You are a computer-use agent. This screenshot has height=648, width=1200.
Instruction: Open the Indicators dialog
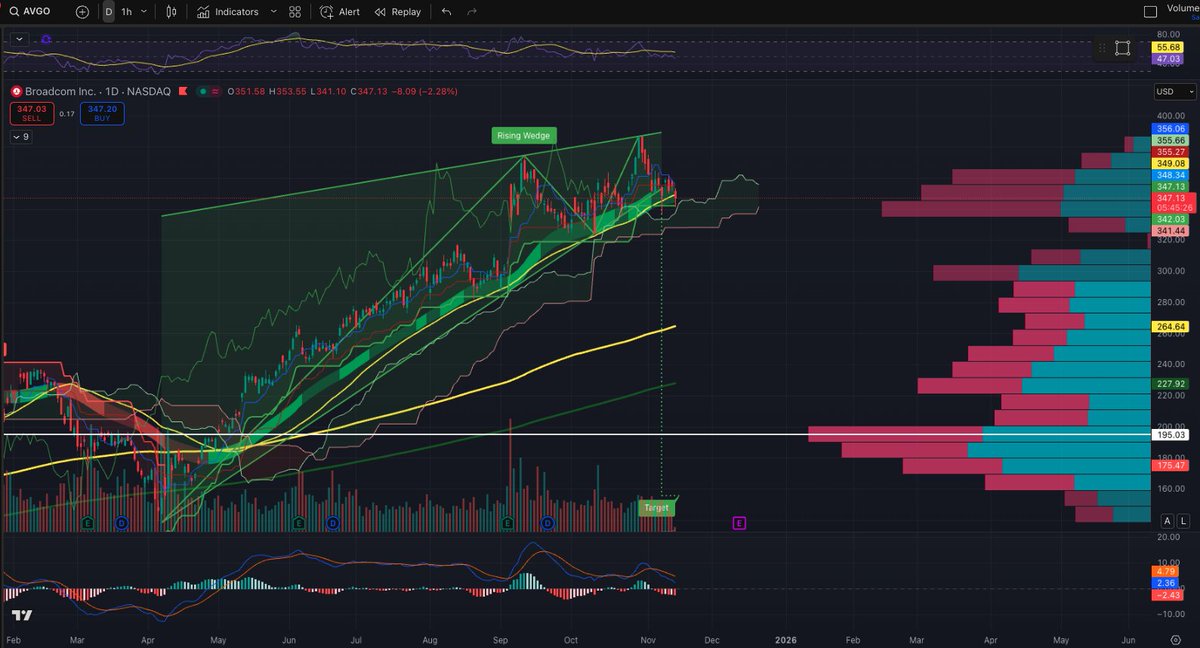tap(228, 12)
